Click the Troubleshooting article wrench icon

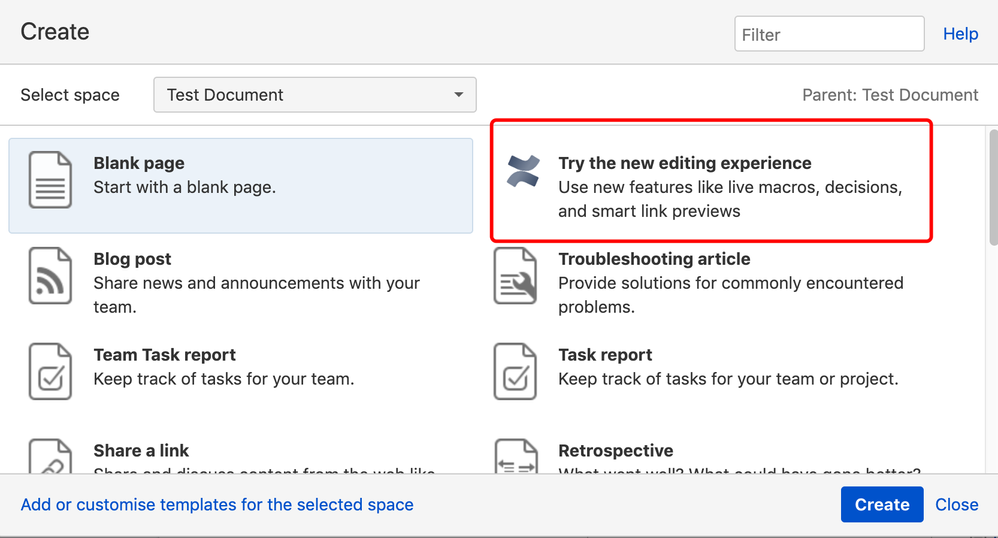coord(516,276)
